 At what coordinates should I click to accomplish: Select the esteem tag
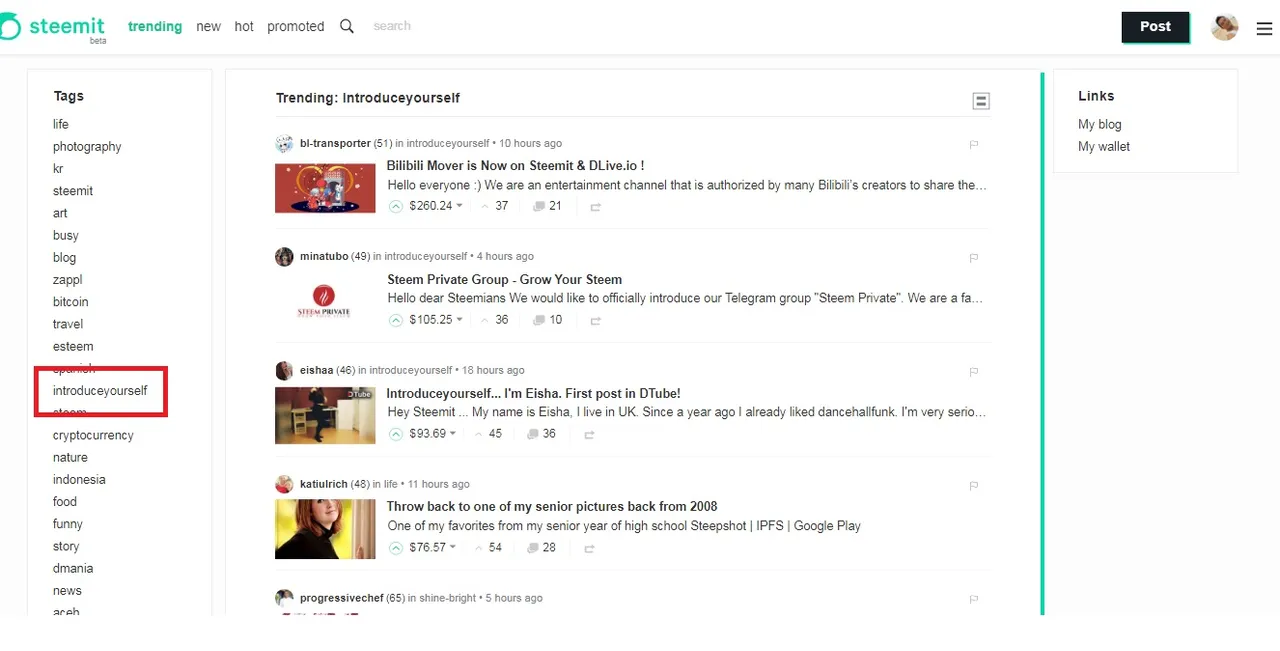coord(73,347)
